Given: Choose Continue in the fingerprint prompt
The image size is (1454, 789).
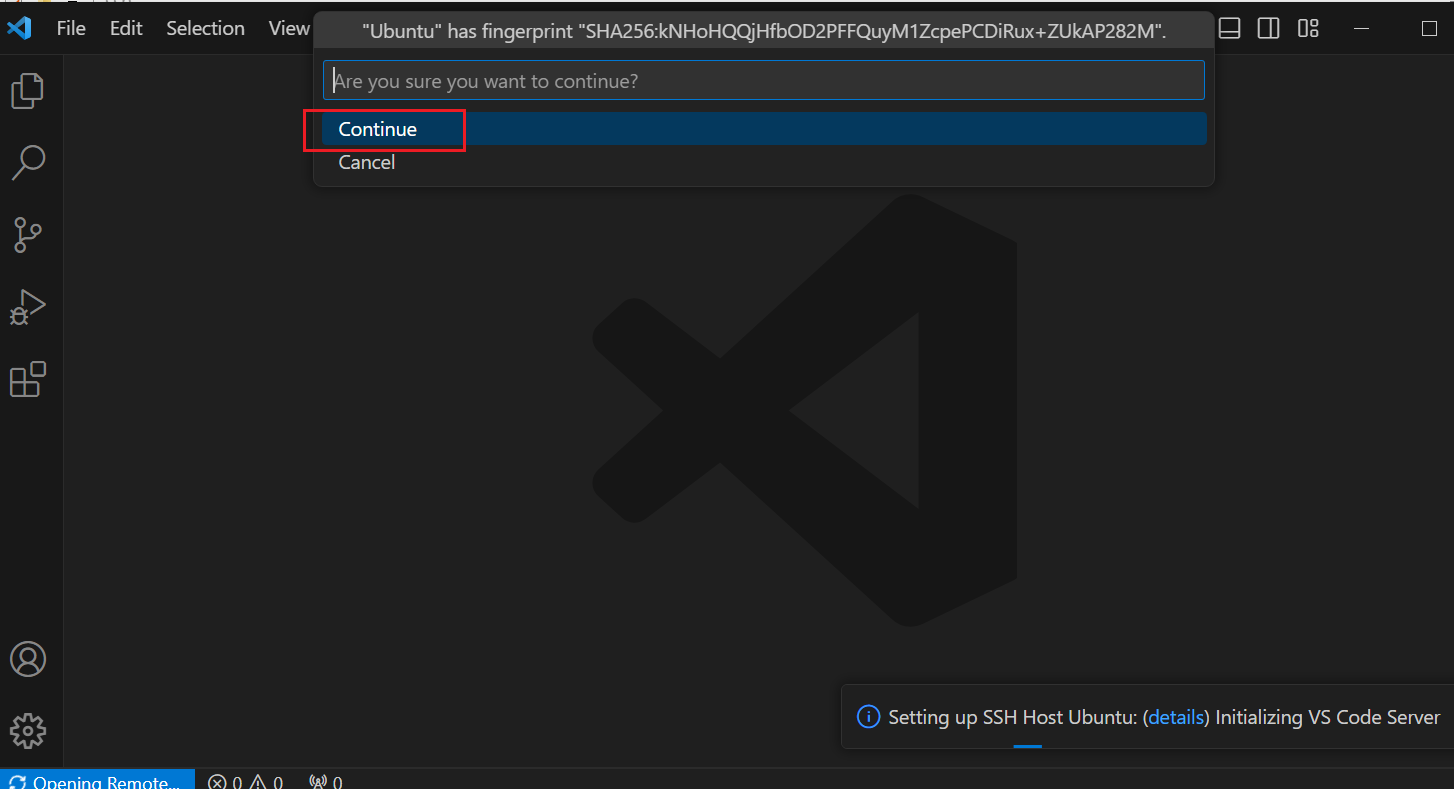Looking at the screenshot, I should coord(764,129).
